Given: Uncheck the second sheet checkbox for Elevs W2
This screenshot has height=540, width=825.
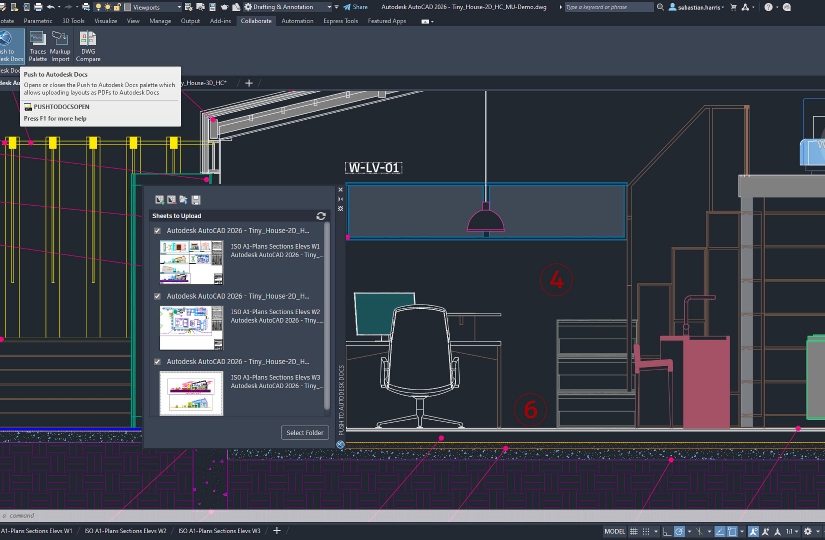Looking at the screenshot, I should (x=157, y=296).
